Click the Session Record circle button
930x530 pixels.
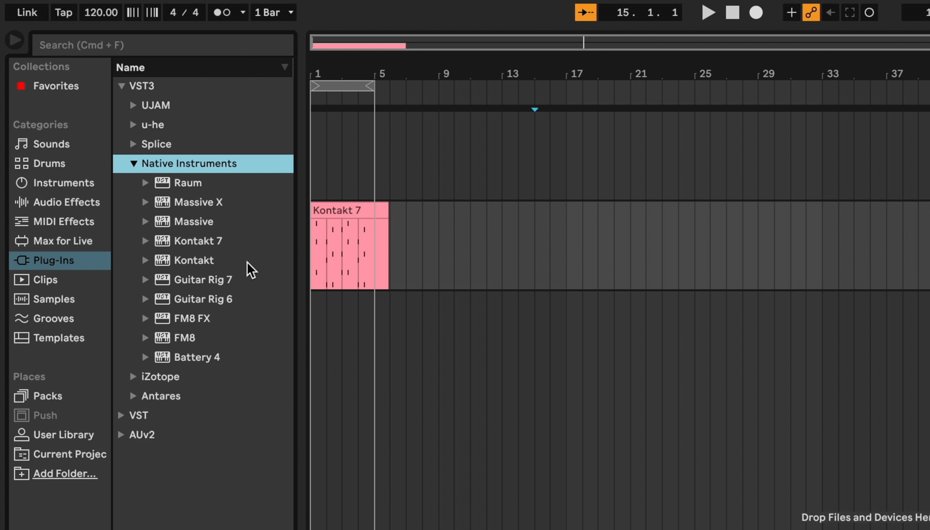coord(869,12)
